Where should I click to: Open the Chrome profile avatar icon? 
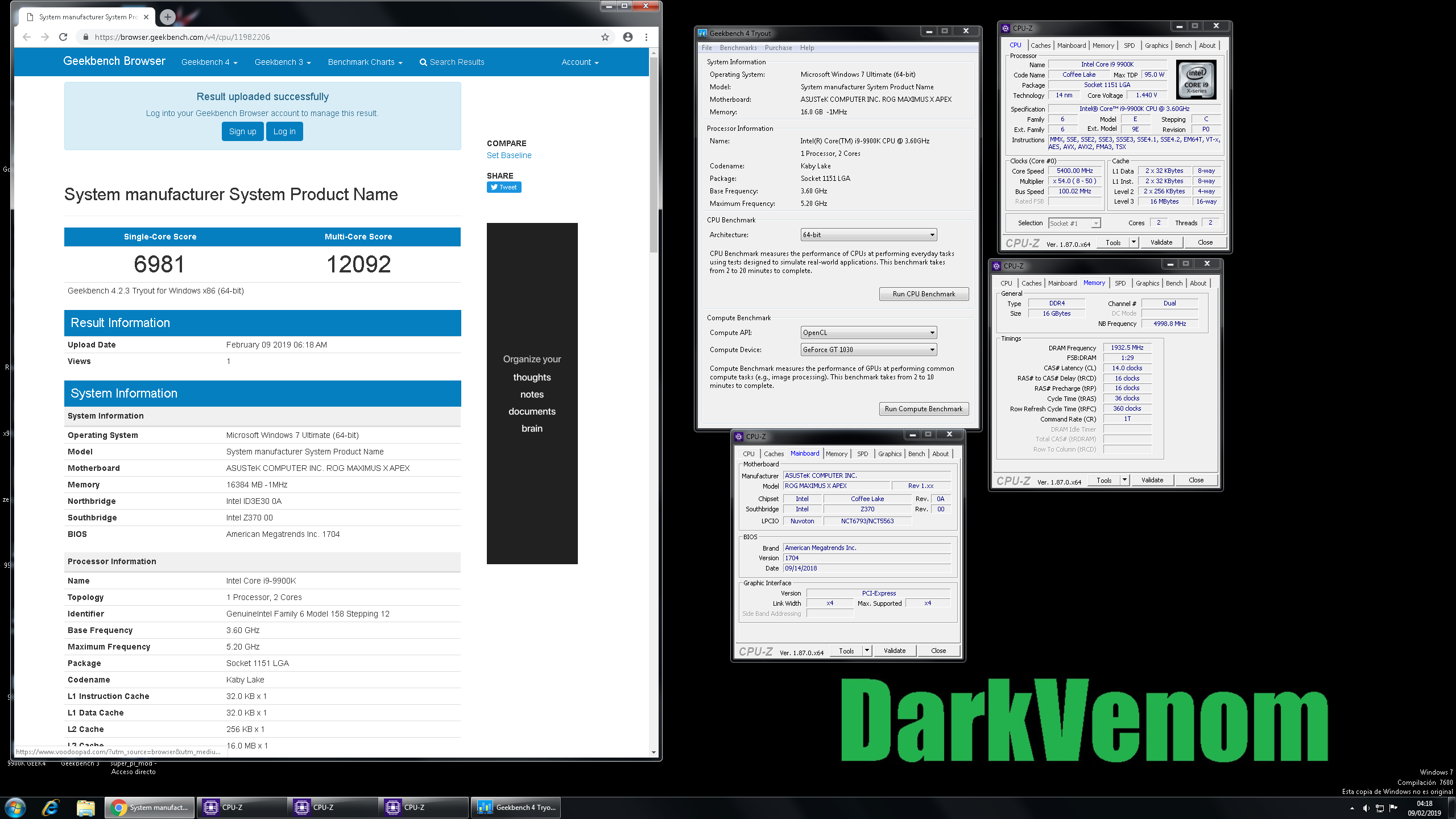628,37
